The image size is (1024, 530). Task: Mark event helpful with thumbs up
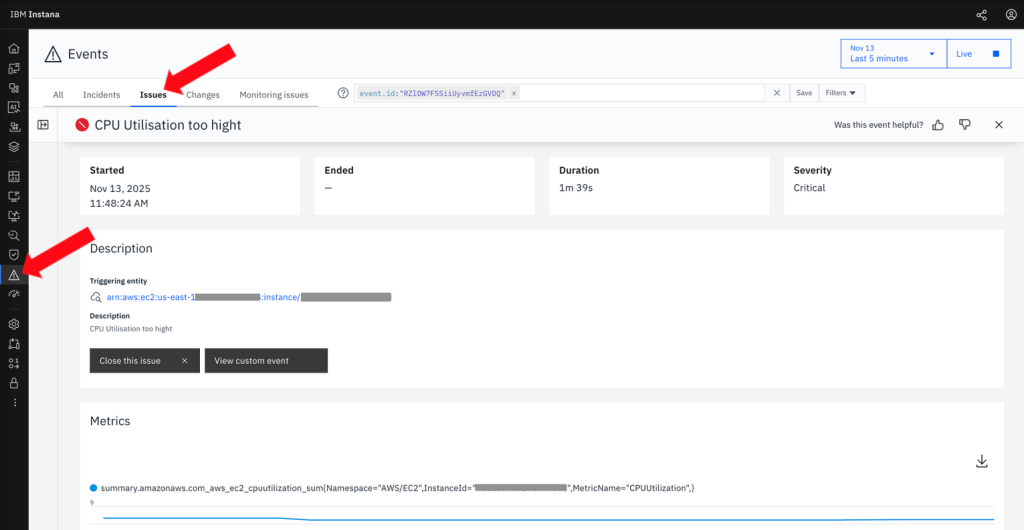938,125
